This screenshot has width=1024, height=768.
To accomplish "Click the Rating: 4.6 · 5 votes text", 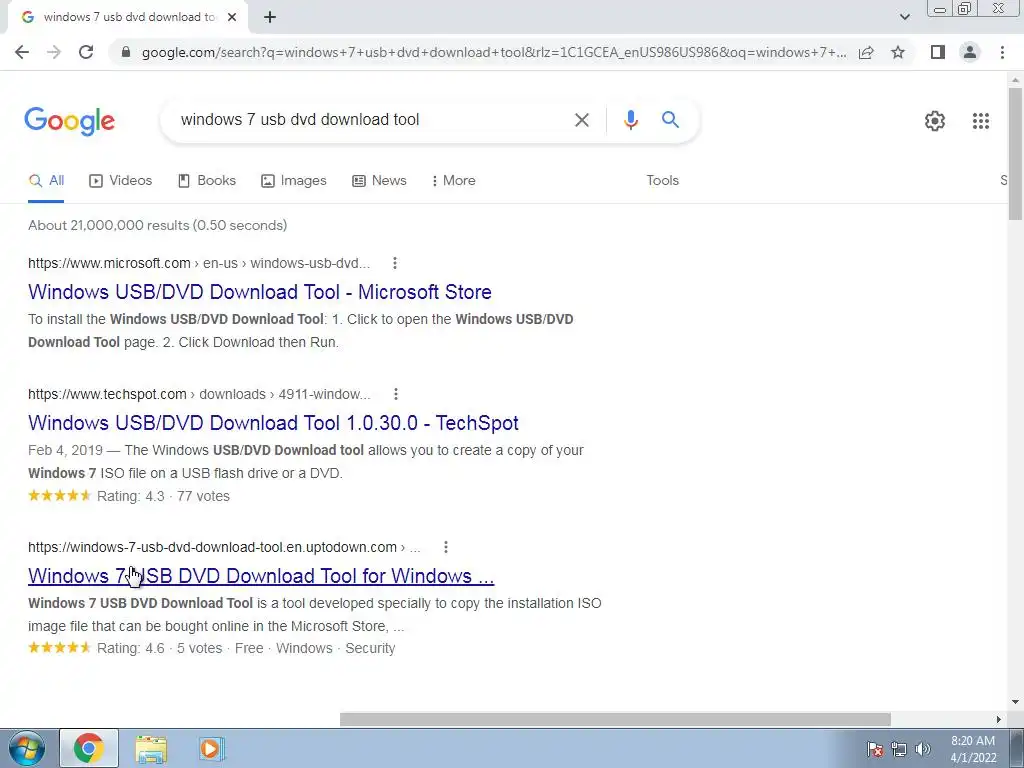I will click(159, 648).
